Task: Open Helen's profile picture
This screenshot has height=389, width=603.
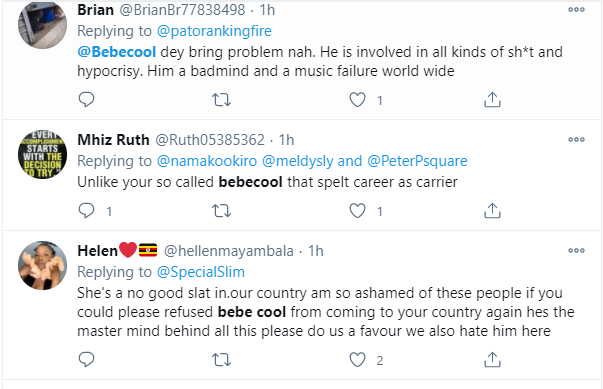Action: click(42, 265)
